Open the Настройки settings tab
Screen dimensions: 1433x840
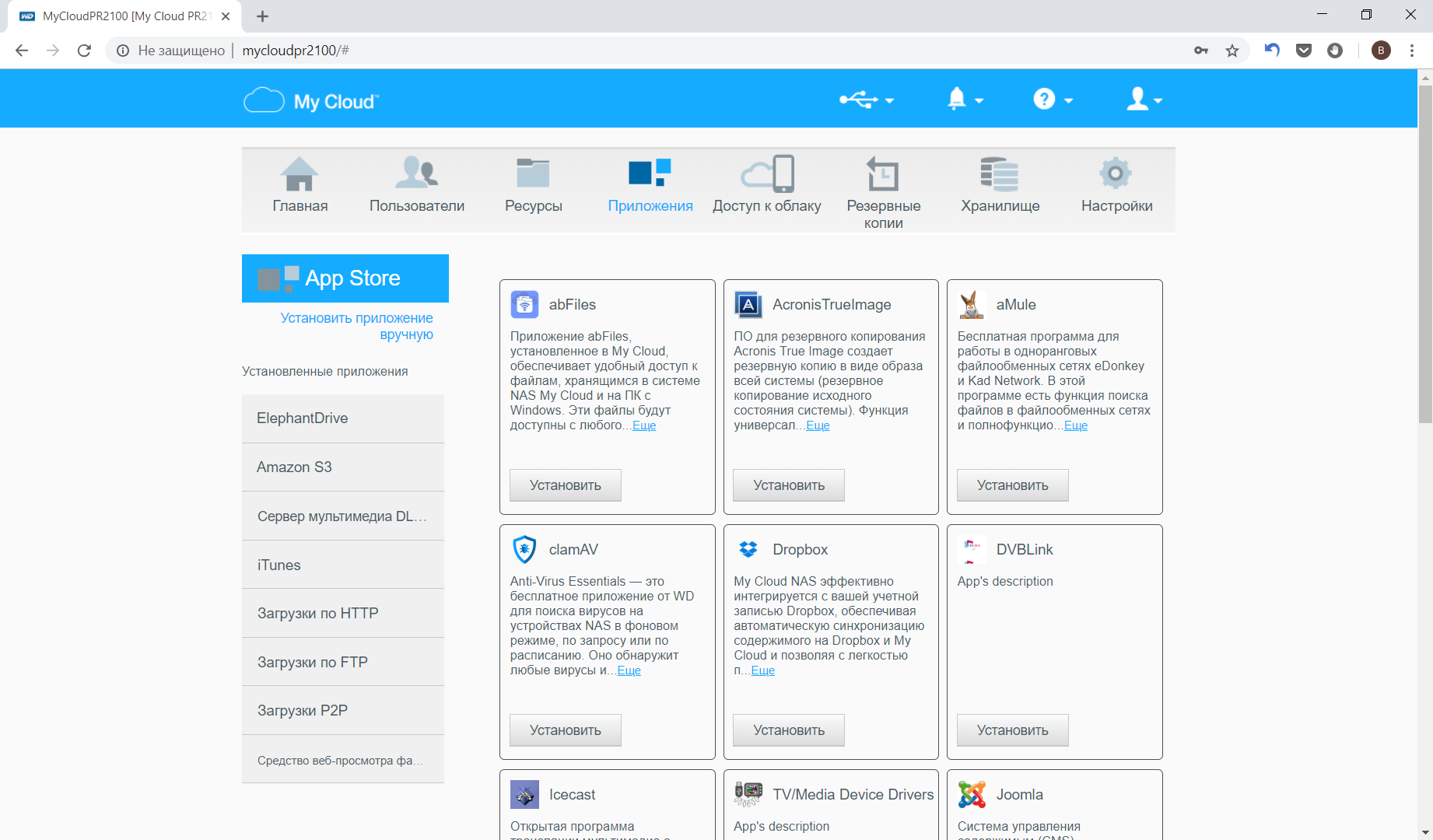pos(1117,185)
